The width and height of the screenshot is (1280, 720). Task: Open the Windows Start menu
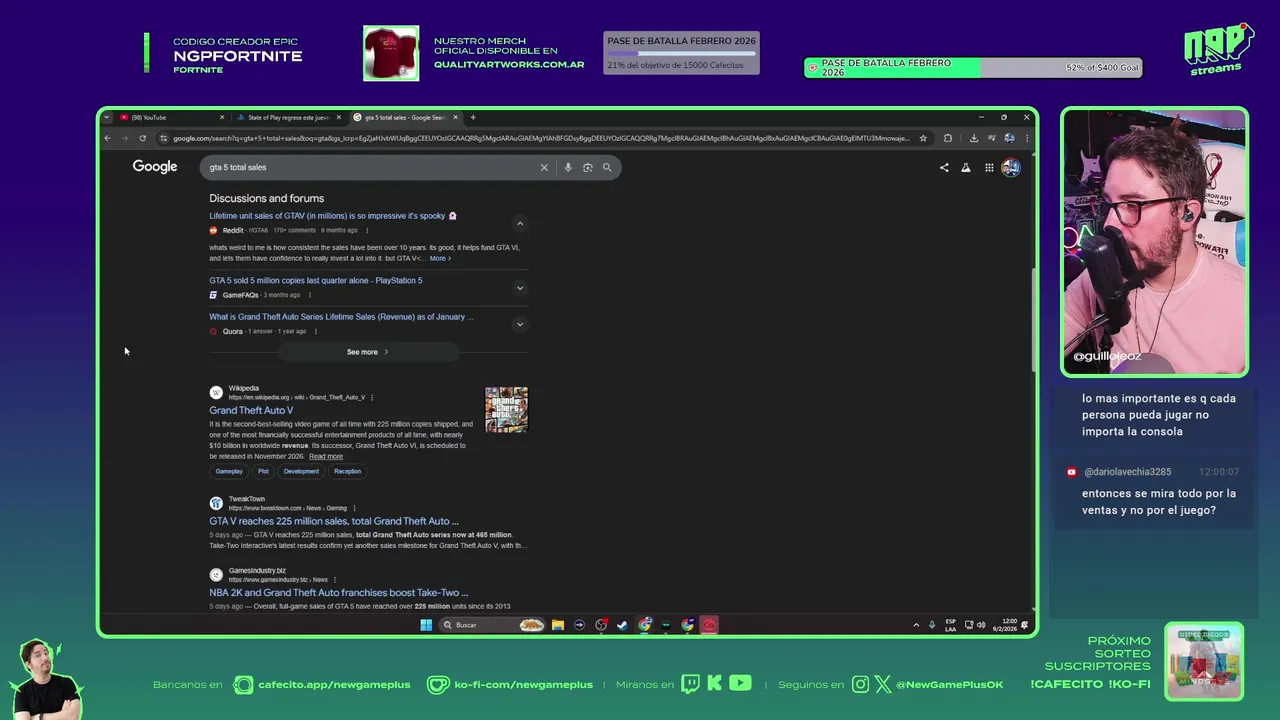(x=426, y=625)
